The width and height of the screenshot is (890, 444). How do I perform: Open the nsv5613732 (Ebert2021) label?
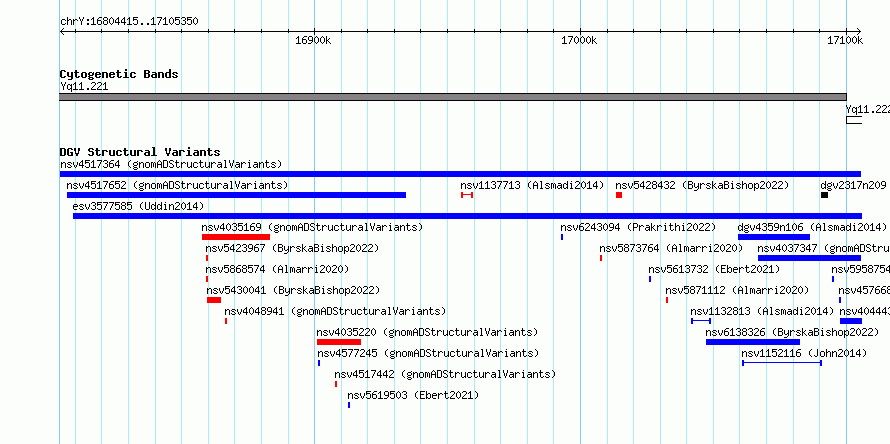(x=714, y=269)
